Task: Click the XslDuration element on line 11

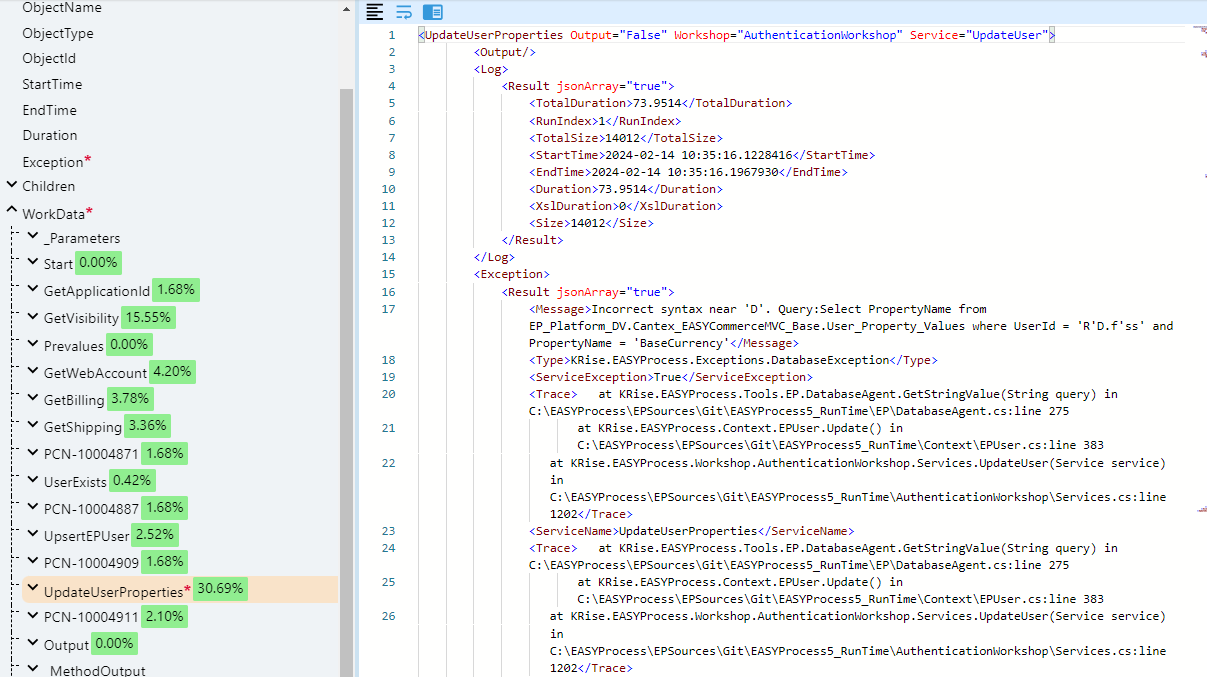Action: [x=625, y=206]
